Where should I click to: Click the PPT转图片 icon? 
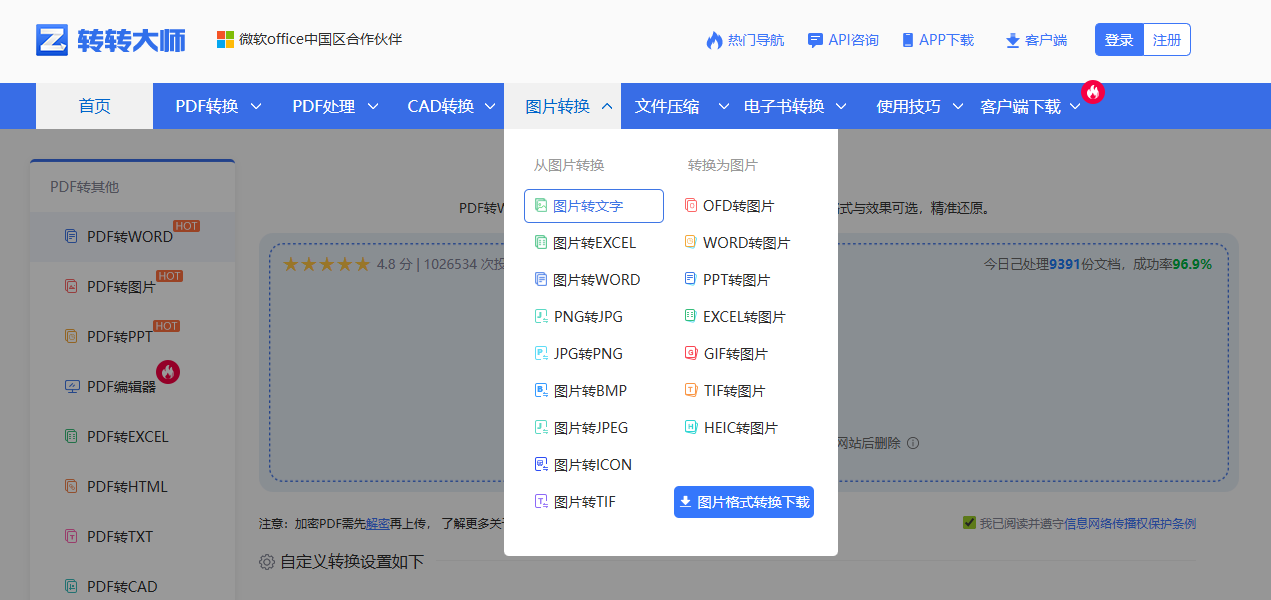[691, 280]
